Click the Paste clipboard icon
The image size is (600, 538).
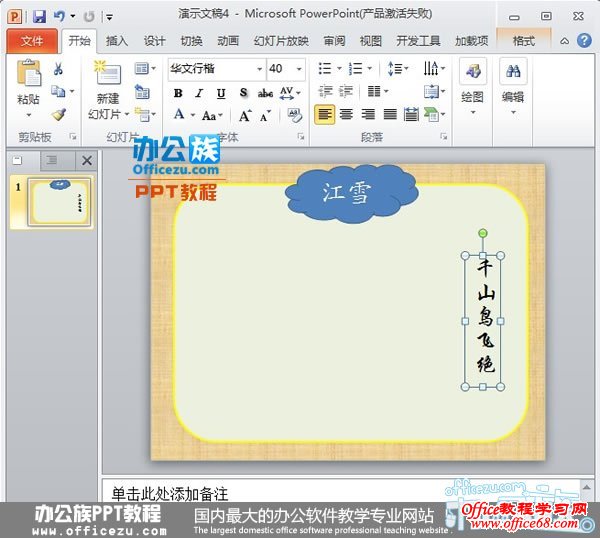tap(29, 76)
